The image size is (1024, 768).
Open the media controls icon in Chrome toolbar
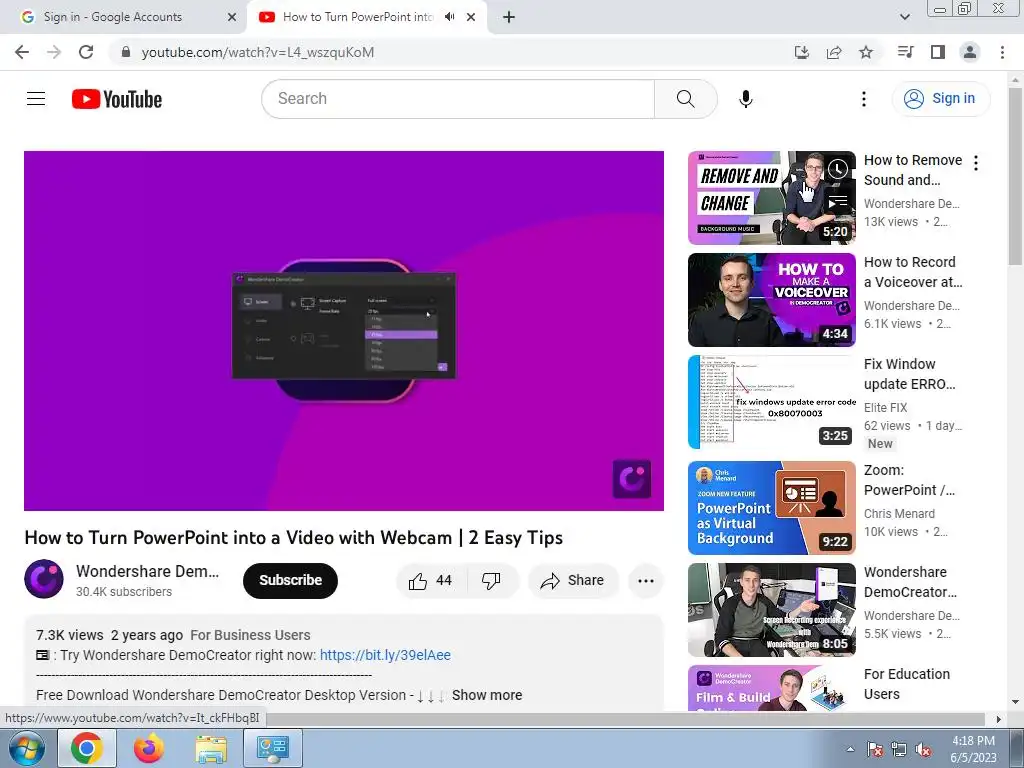point(905,52)
